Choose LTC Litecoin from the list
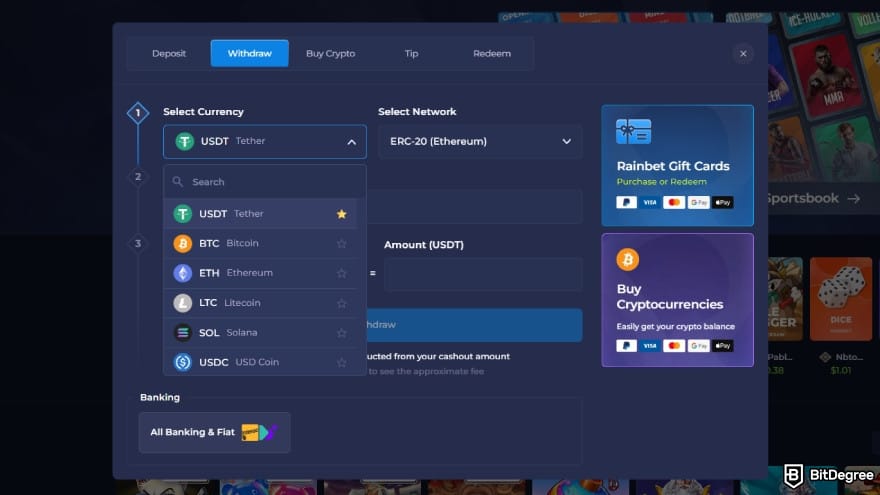This screenshot has height=495, width=880. coord(260,303)
